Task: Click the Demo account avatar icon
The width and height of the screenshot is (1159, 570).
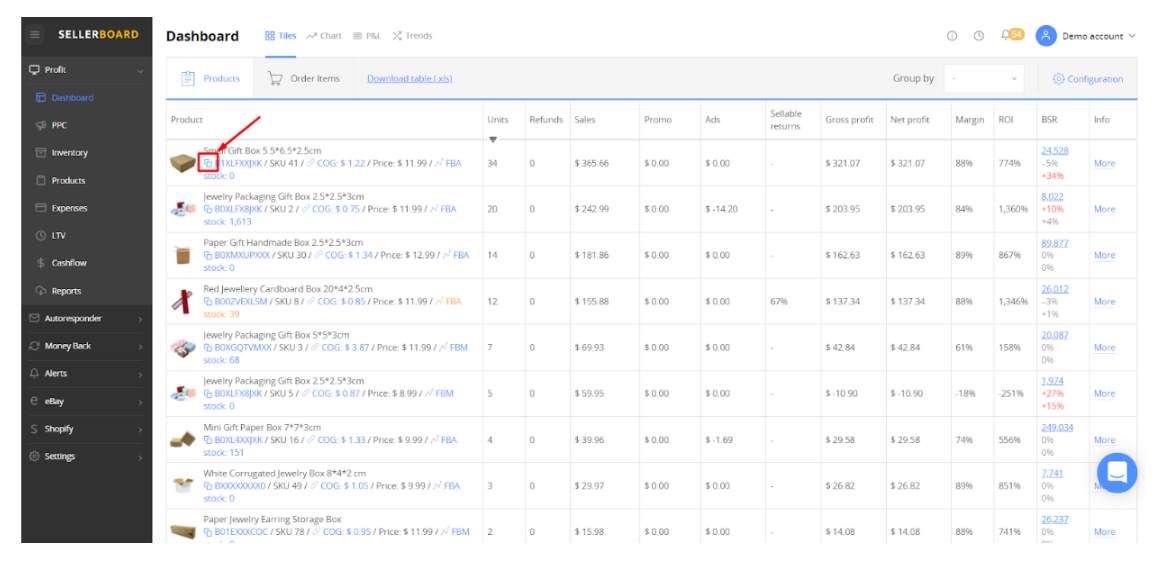Action: 1046,35
